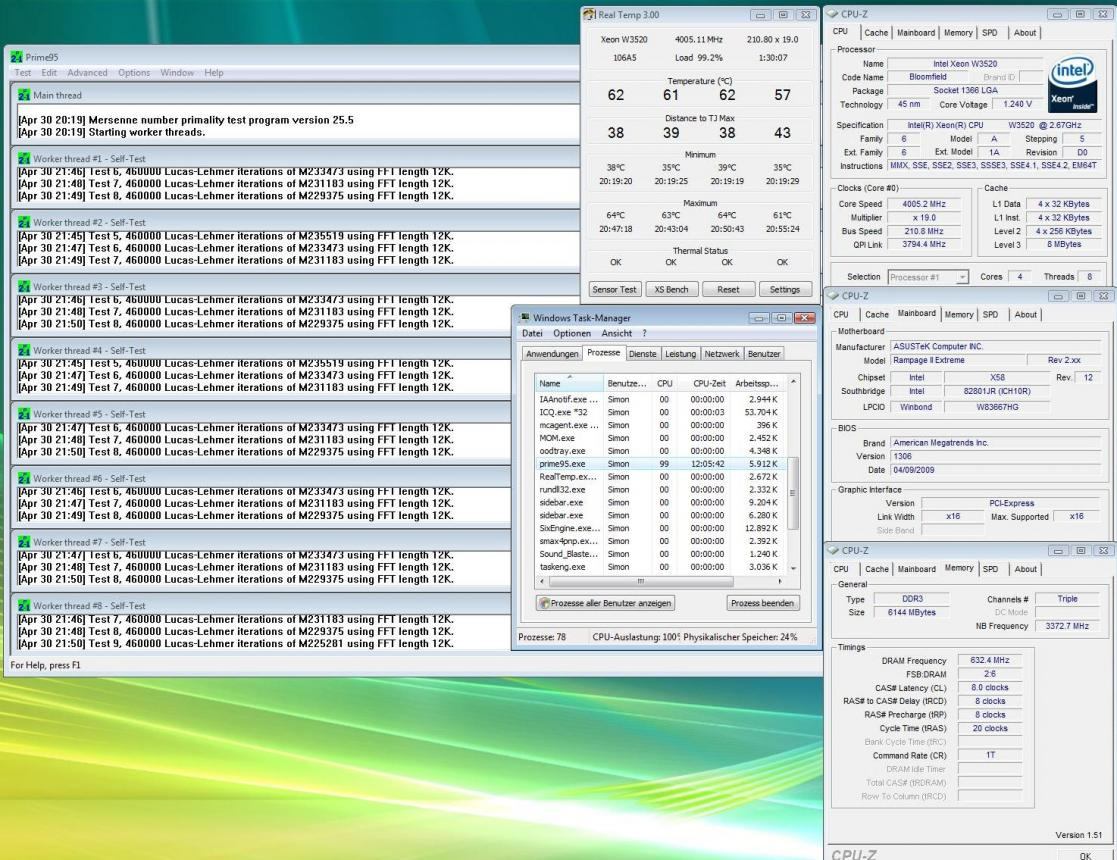
Task: Click Load 99.2% value in Real Temp
Action: (x=698, y=58)
